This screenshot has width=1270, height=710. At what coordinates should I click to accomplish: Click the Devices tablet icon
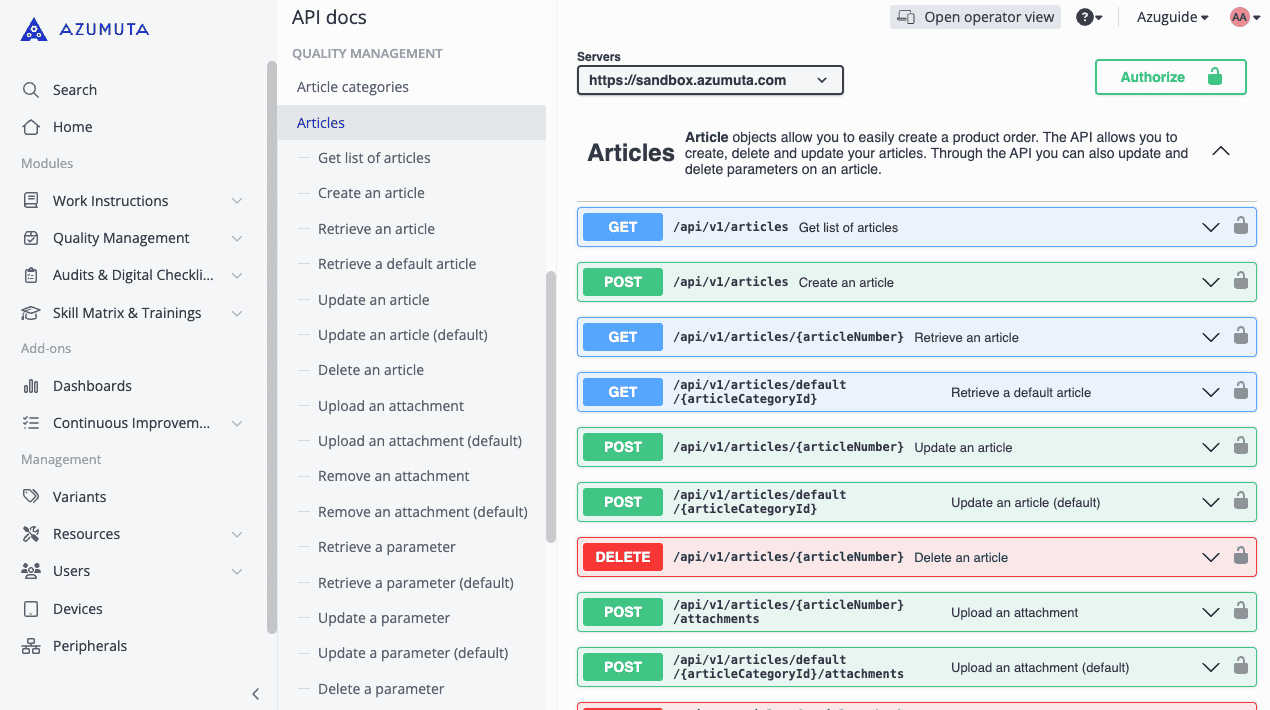[x=31, y=609]
